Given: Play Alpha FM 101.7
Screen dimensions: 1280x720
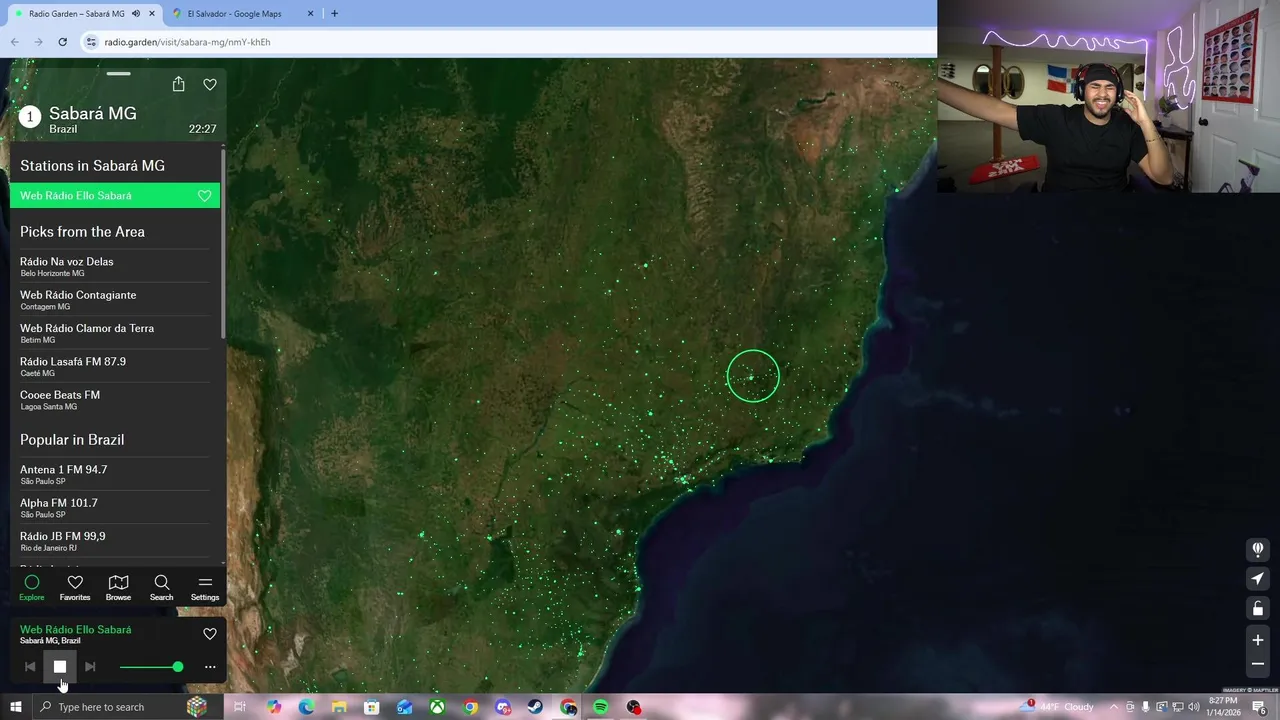Looking at the screenshot, I should point(115,508).
